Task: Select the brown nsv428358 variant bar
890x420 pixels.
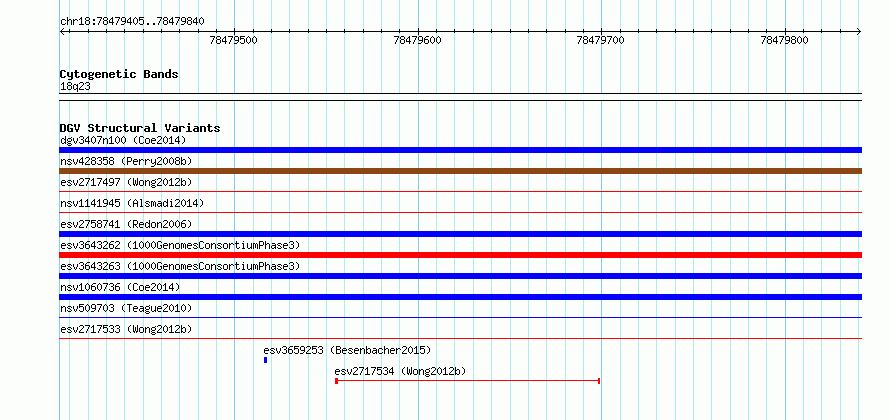Action: [x=460, y=171]
